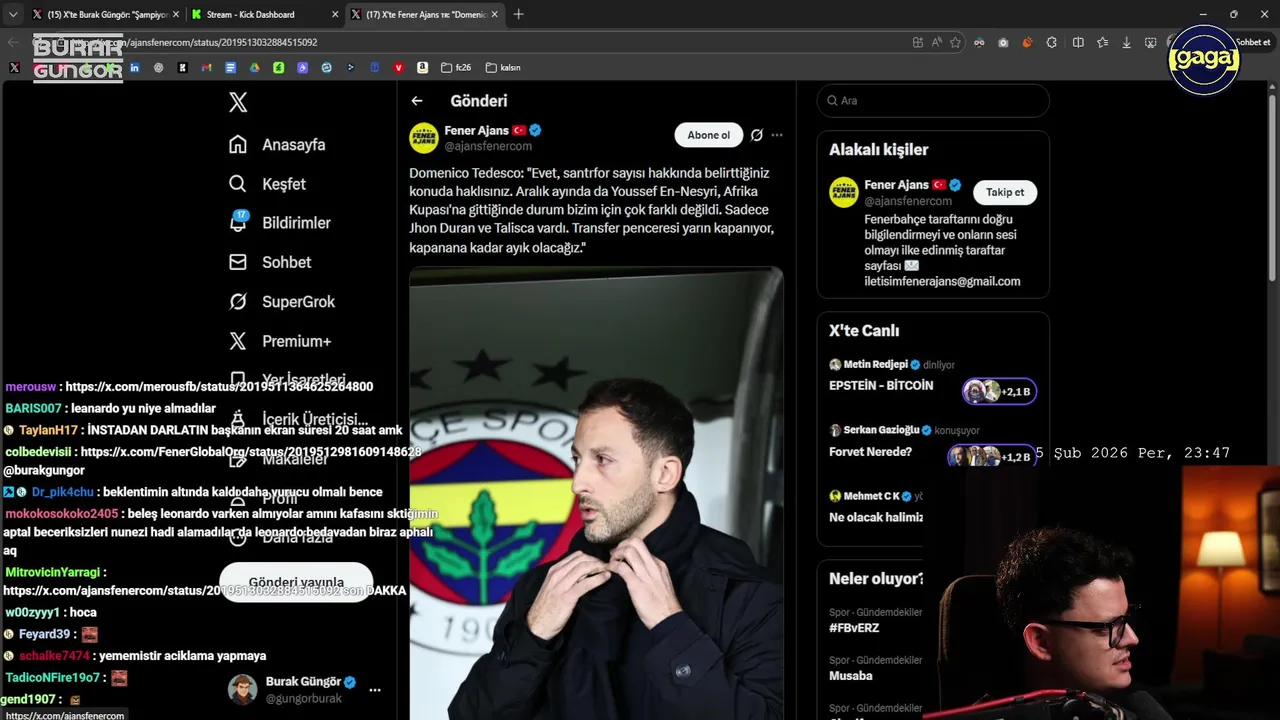
Task: Open a new browser tab
Action: (518, 14)
